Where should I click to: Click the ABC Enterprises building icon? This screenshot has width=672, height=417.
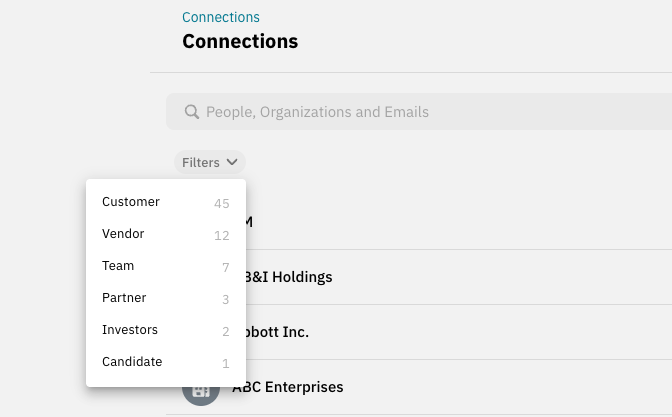click(x=200, y=391)
